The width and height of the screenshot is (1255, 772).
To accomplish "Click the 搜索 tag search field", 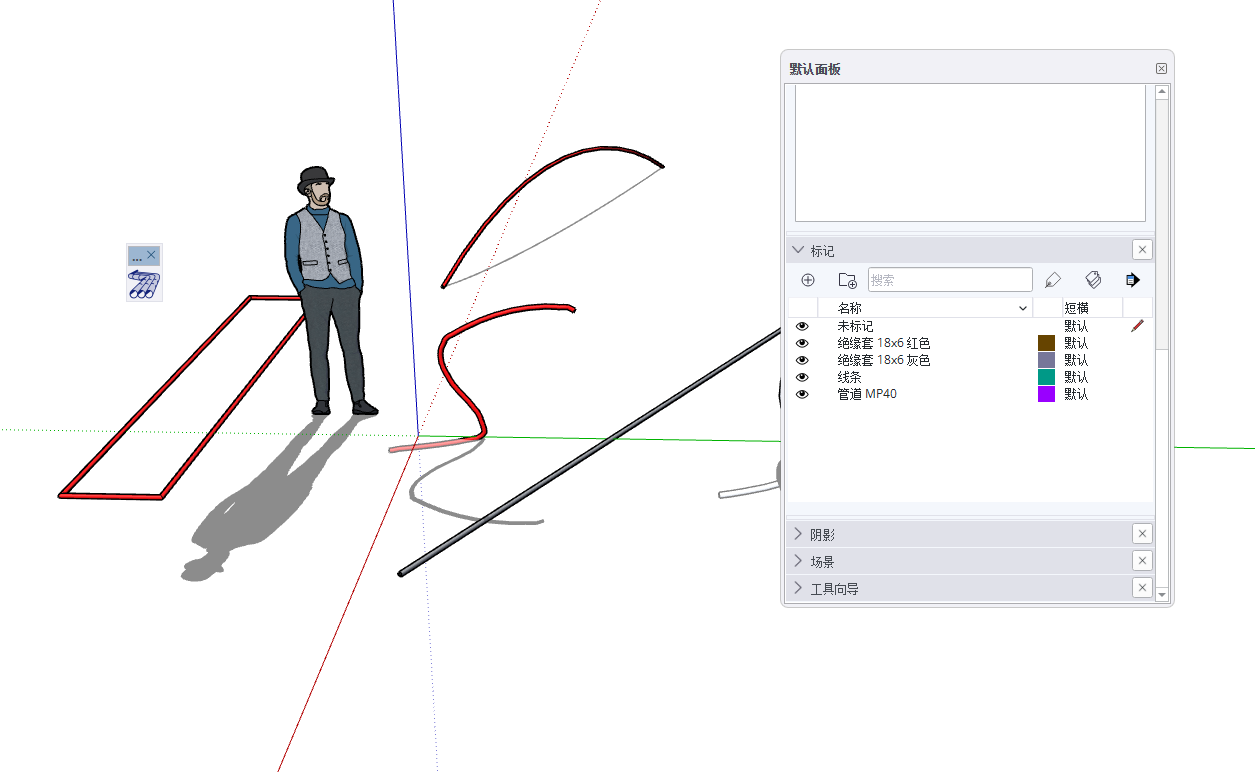I will coord(949,280).
